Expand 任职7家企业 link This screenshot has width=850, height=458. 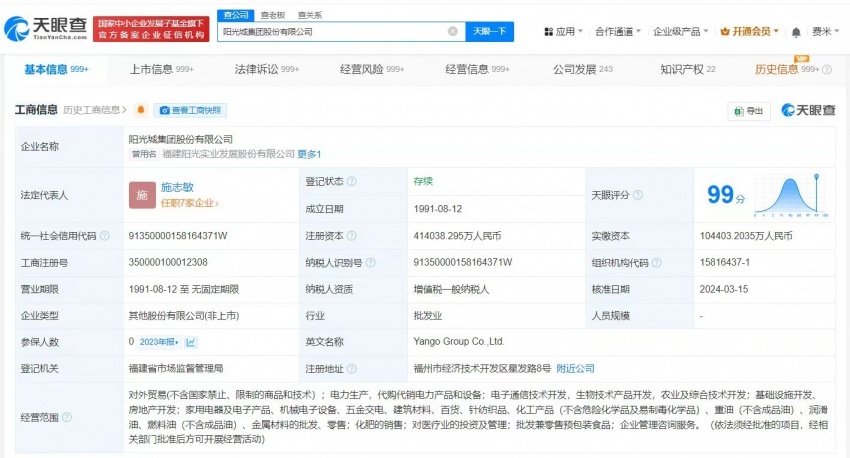(x=190, y=203)
